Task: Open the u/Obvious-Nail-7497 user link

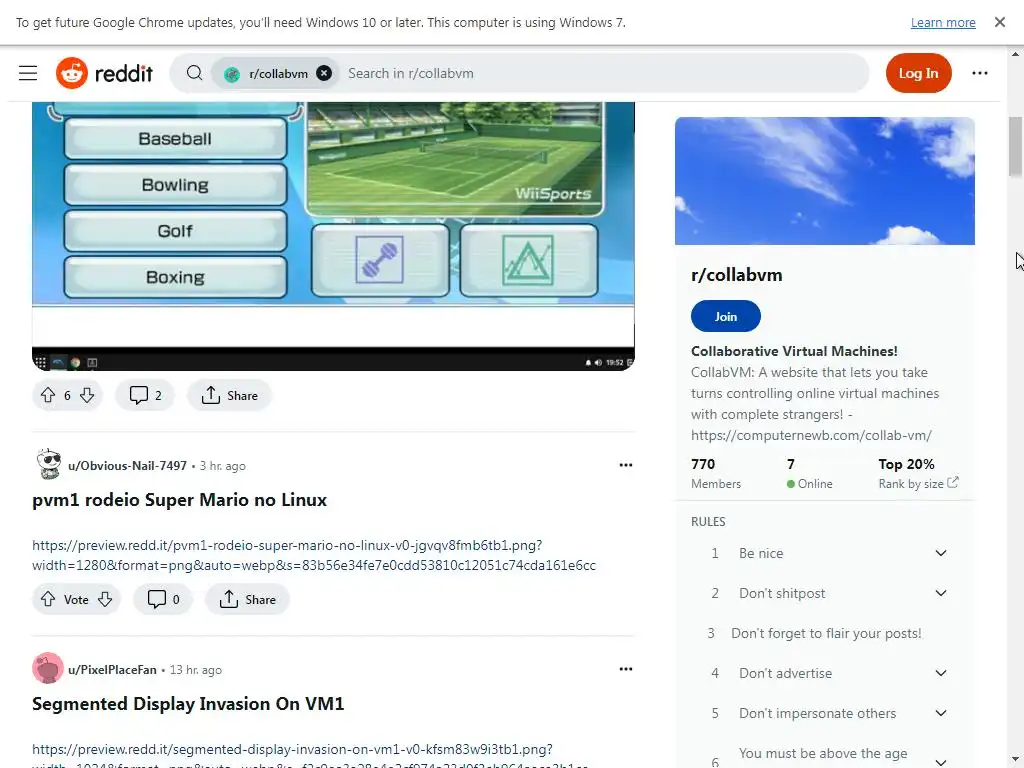Action: (127, 466)
